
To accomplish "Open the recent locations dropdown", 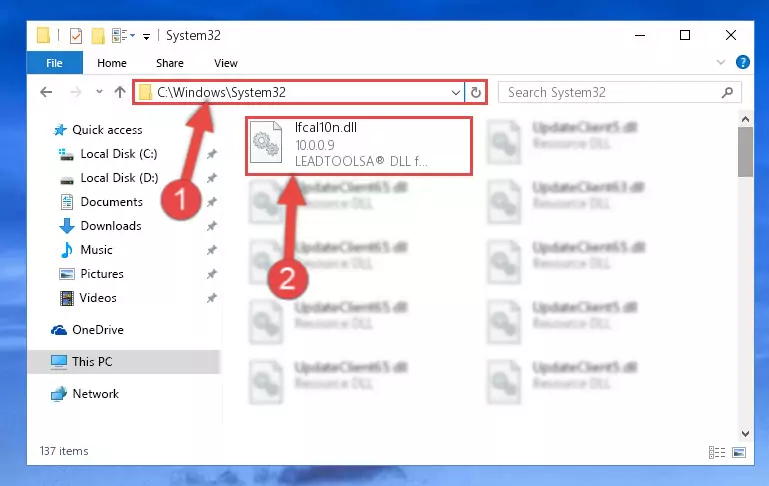I will (x=100, y=92).
